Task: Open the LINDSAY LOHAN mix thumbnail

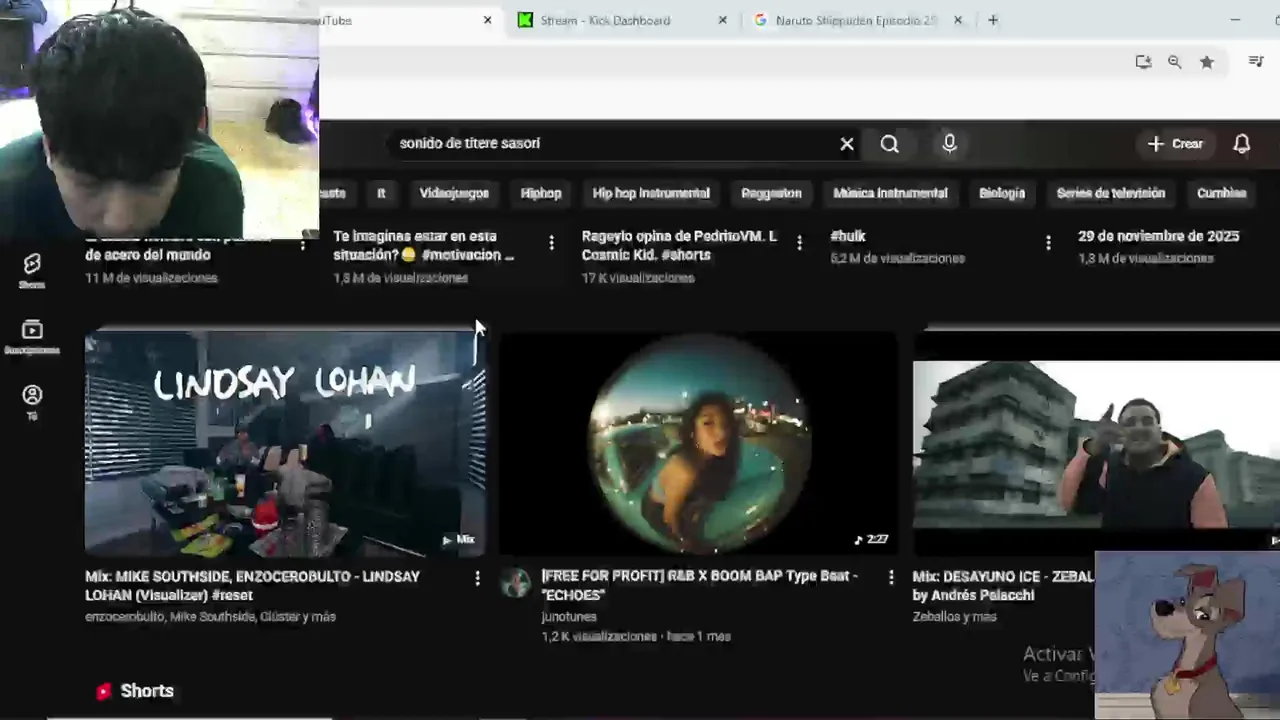Action: click(285, 443)
